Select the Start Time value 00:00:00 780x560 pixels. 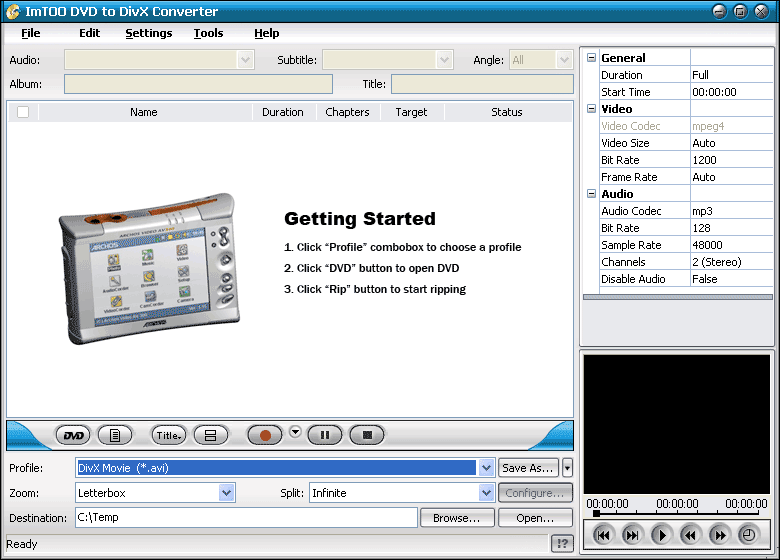(731, 92)
